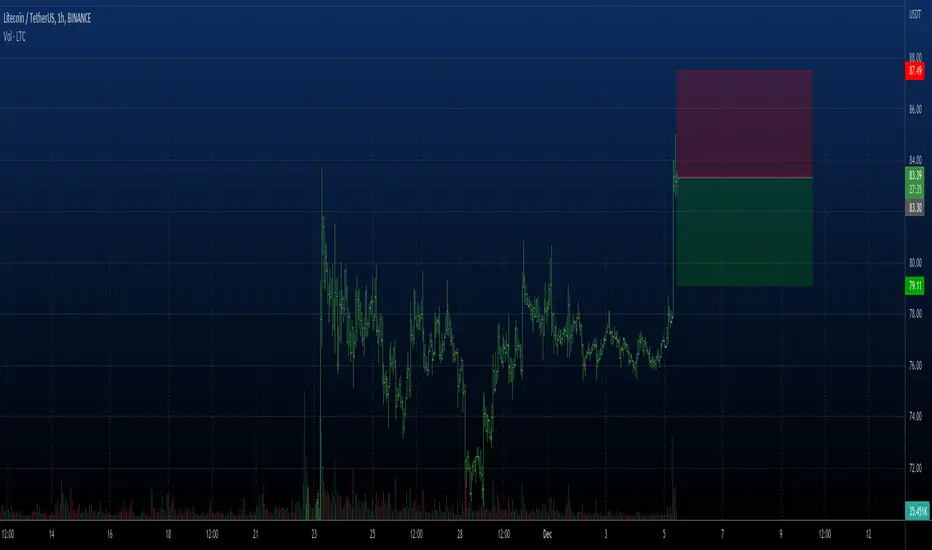Click the 88.00 price axis label
Image resolution: width=932 pixels, height=550 pixels.
coord(915,57)
